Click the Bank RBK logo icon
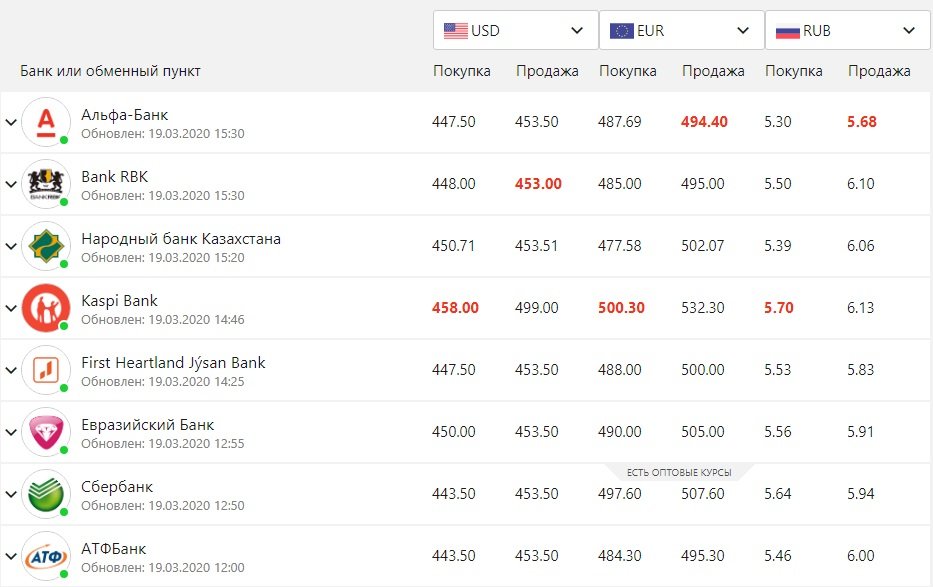 point(46,184)
